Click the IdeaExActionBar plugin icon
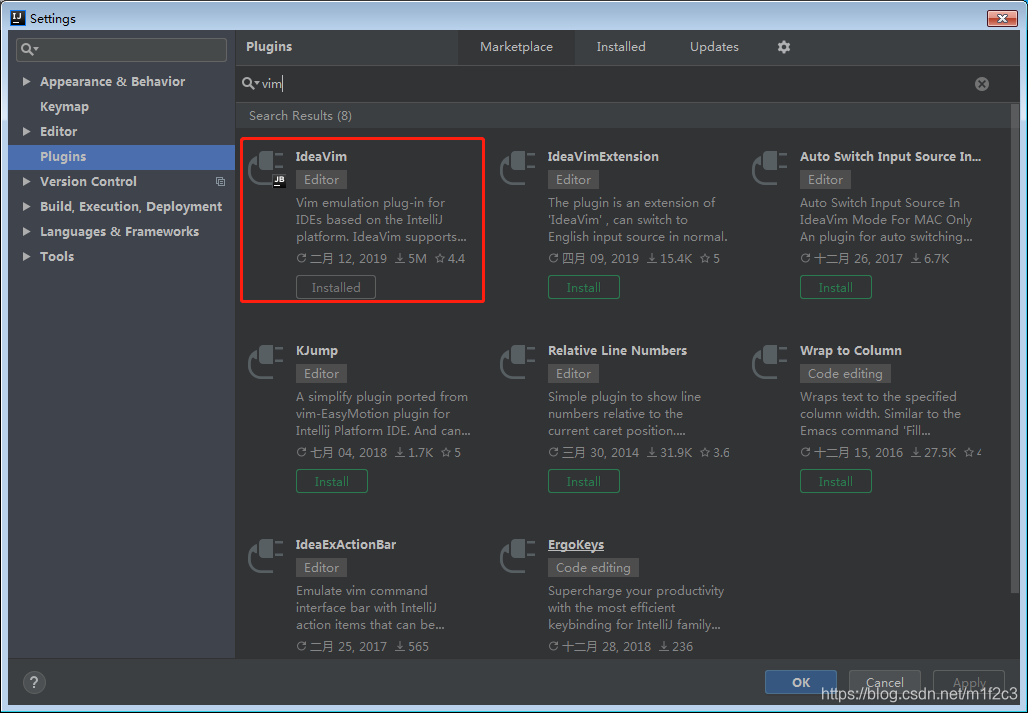The image size is (1028, 713). click(x=267, y=556)
